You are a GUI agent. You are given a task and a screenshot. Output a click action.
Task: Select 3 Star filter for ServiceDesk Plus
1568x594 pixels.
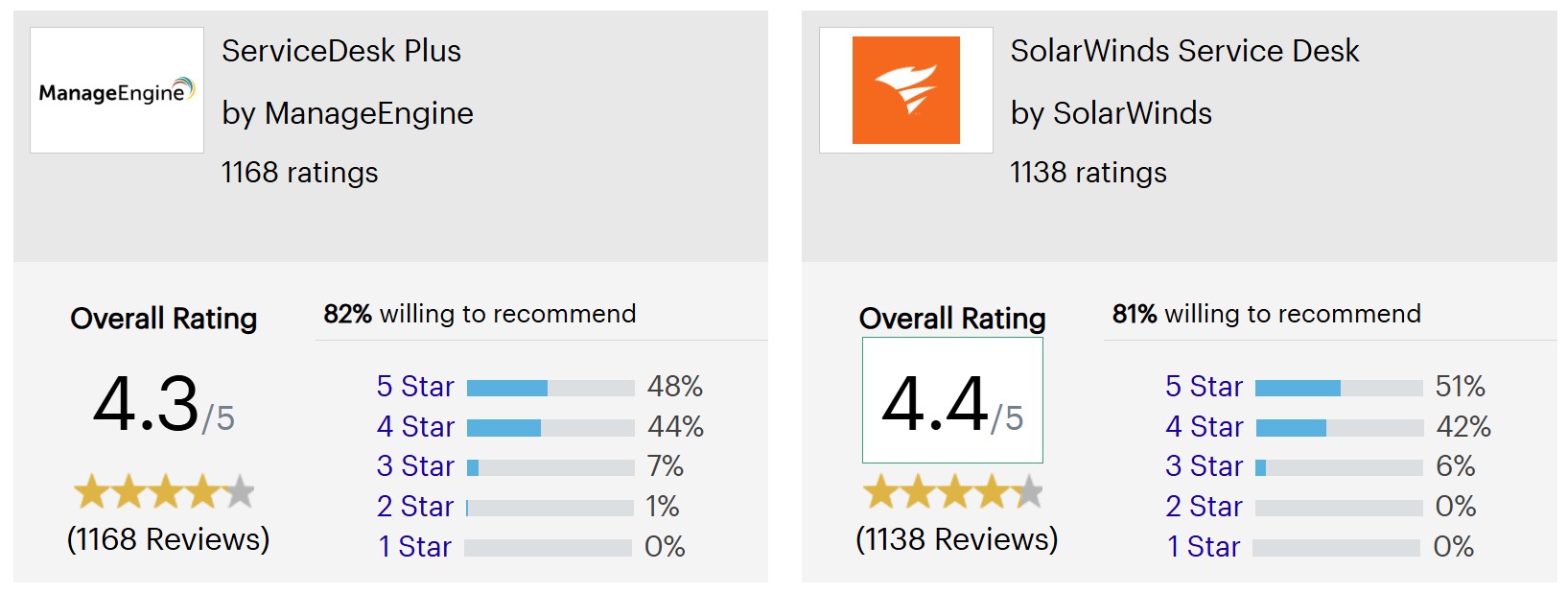(415, 466)
